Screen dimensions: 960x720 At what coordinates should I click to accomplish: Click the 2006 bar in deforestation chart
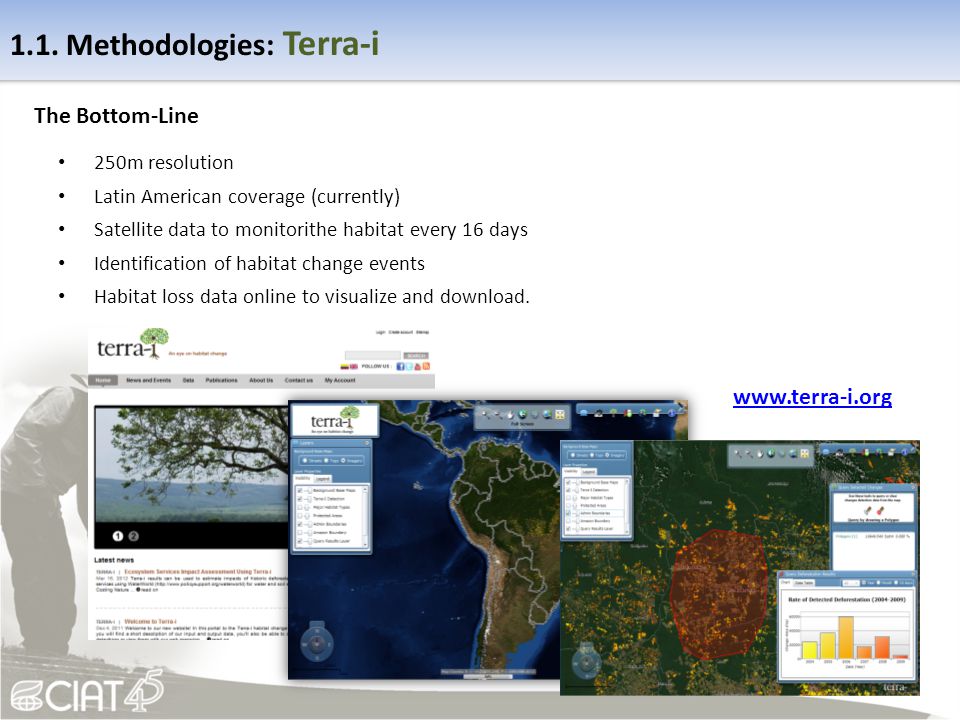847,637
